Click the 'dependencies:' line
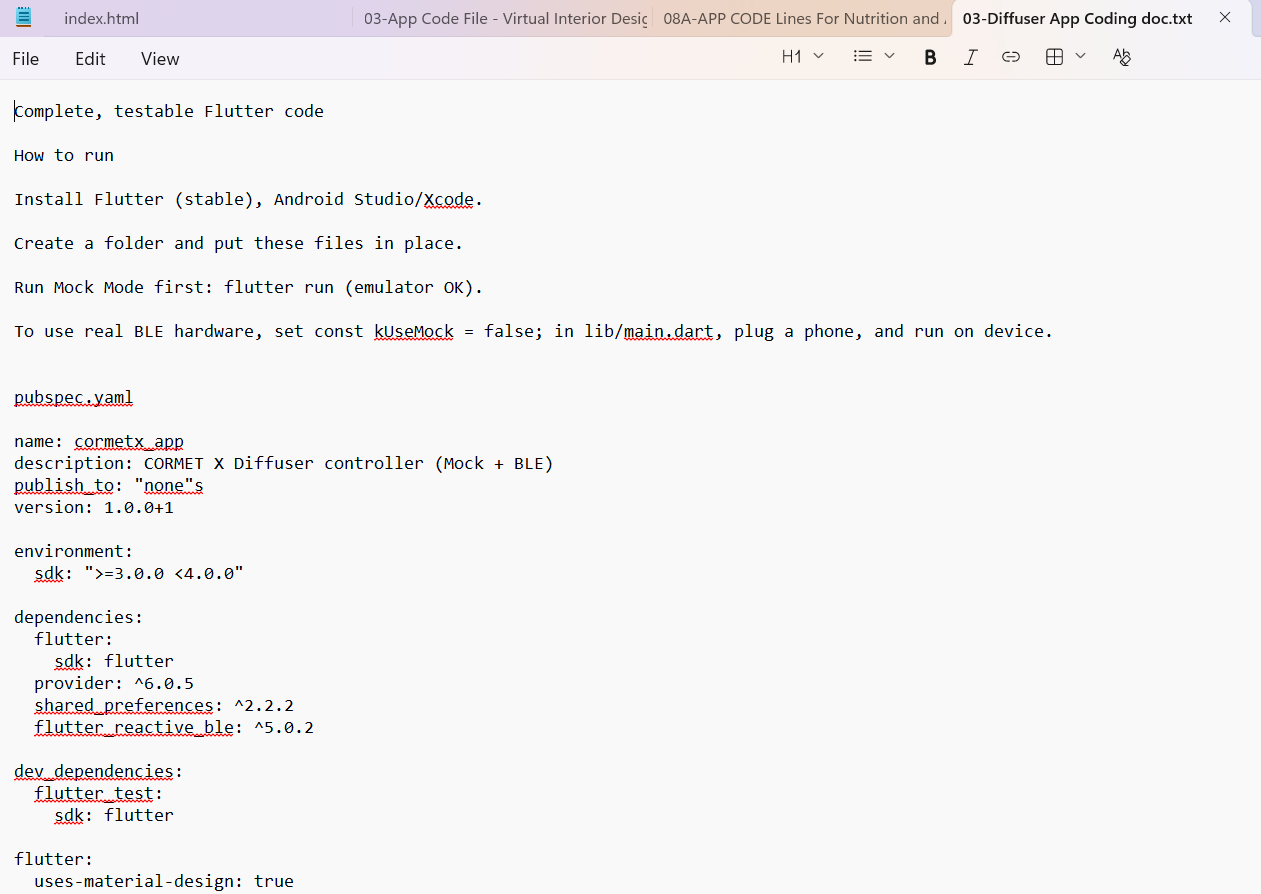This screenshot has height=894, width=1261. tap(79, 617)
